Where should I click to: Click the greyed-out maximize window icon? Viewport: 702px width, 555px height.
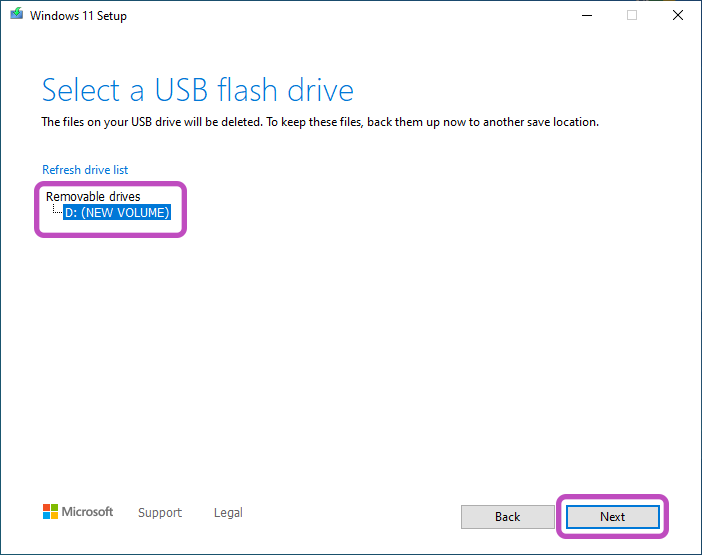coord(632,16)
